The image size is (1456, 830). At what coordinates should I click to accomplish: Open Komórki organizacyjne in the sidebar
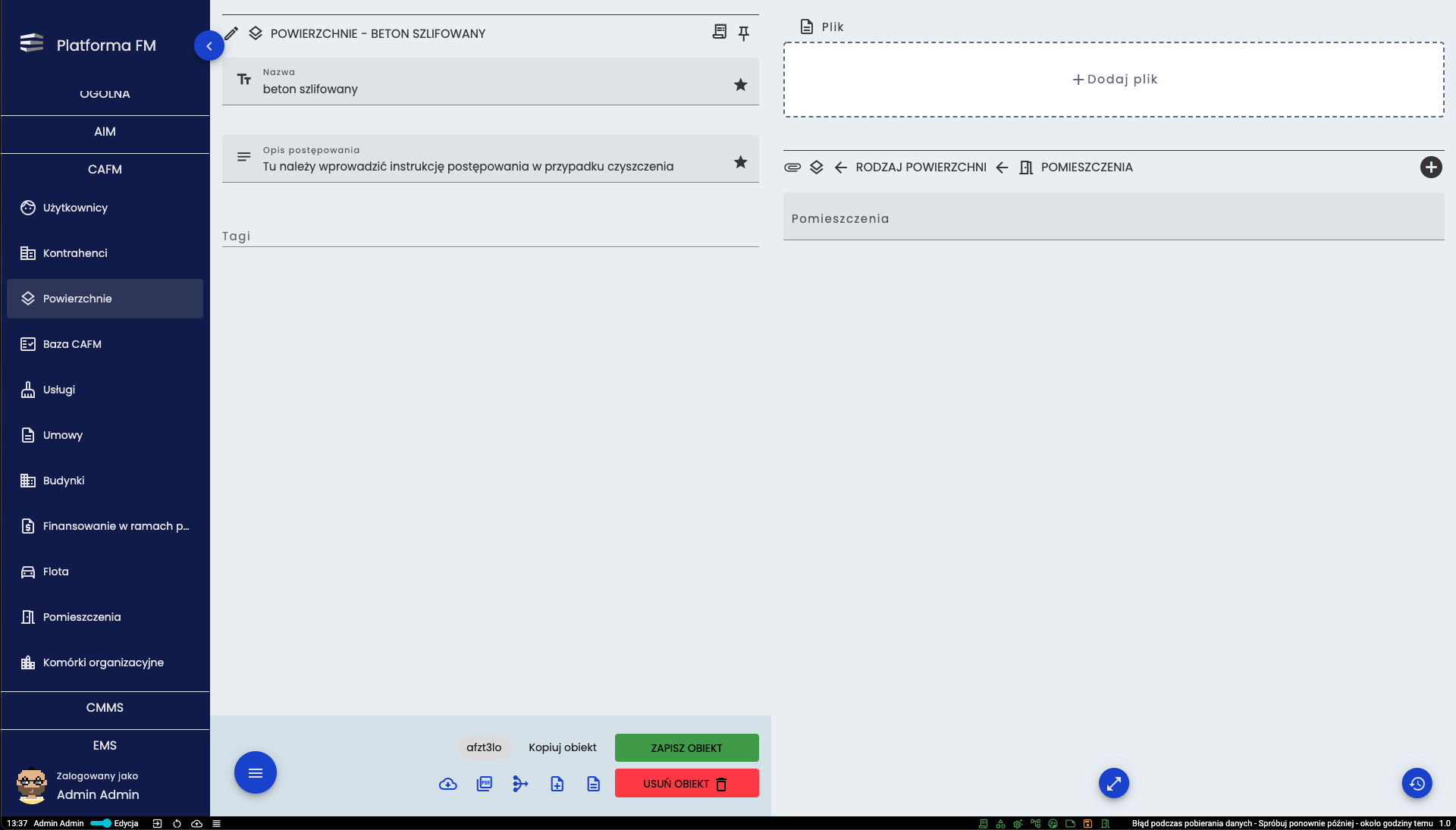[105, 662]
